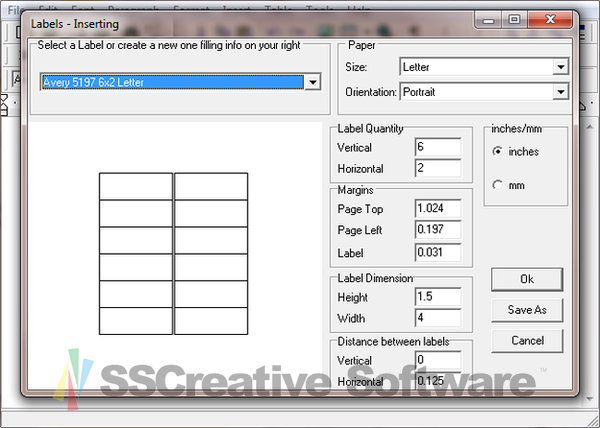The width and height of the screenshot is (600, 428).
Task: Click the Label Quantity Horizontal field
Action: pyautogui.click(x=438, y=168)
